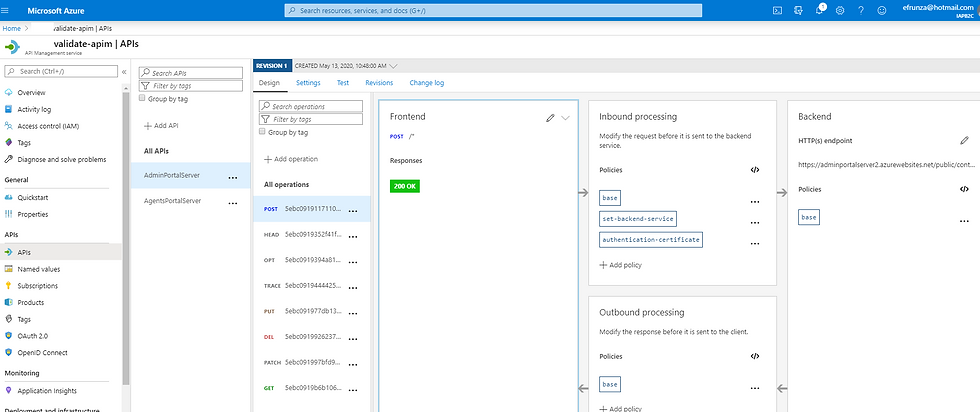Expand the Frontend chevron dropdown
The image size is (980, 412).
[x=566, y=118]
